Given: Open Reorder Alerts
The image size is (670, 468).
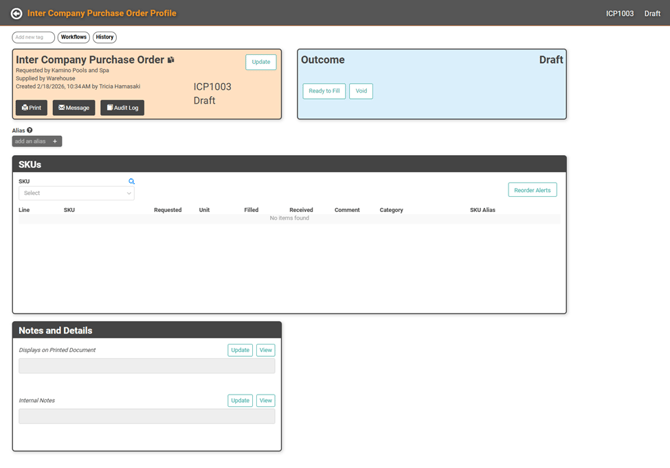Looking at the screenshot, I should pos(532,190).
